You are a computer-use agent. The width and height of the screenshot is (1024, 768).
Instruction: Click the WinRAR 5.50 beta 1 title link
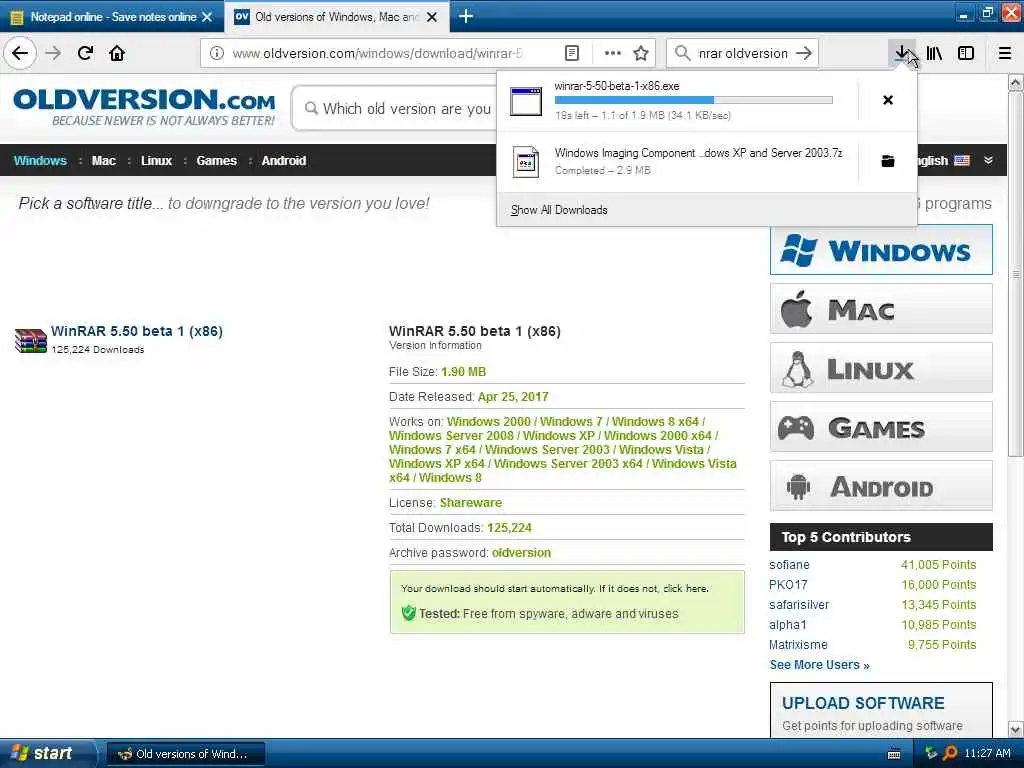pyautogui.click(x=136, y=331)
